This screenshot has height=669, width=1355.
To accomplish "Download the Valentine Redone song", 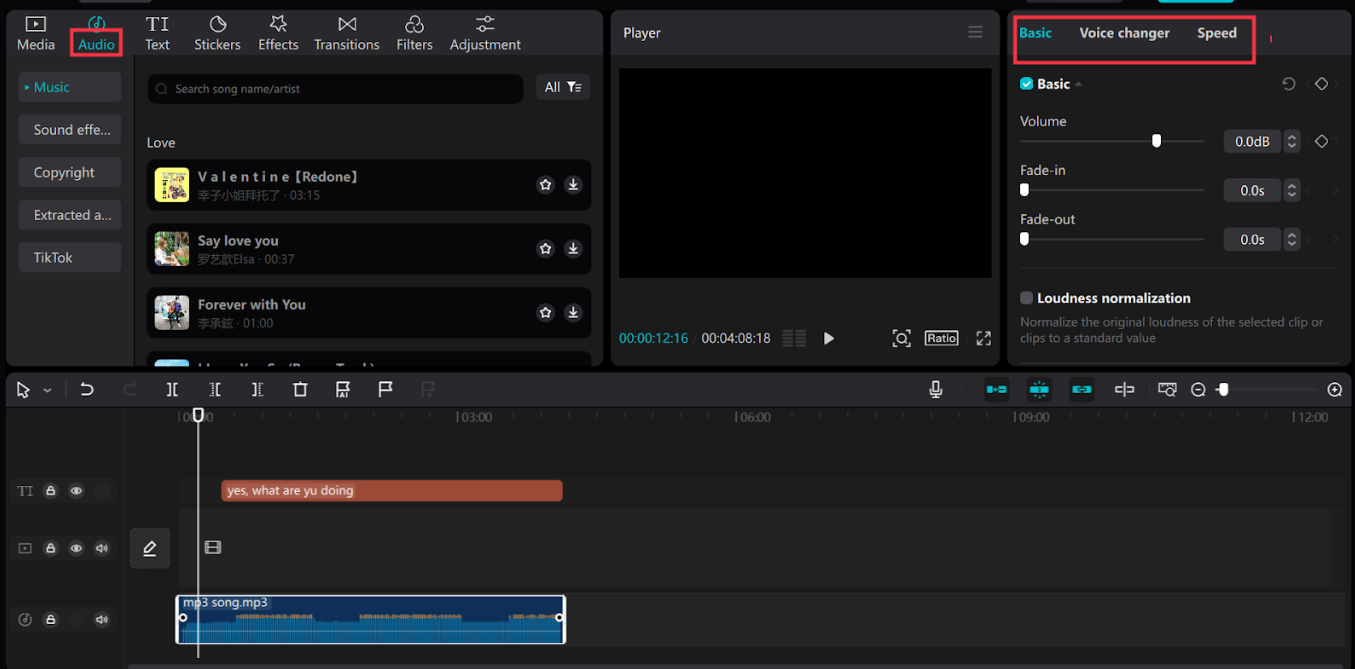I will 573,184.
